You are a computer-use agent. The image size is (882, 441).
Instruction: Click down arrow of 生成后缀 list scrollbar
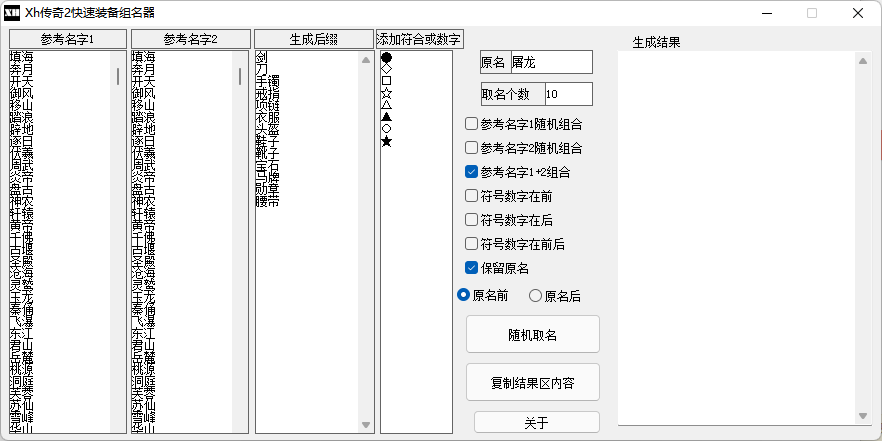coord(366,425)
